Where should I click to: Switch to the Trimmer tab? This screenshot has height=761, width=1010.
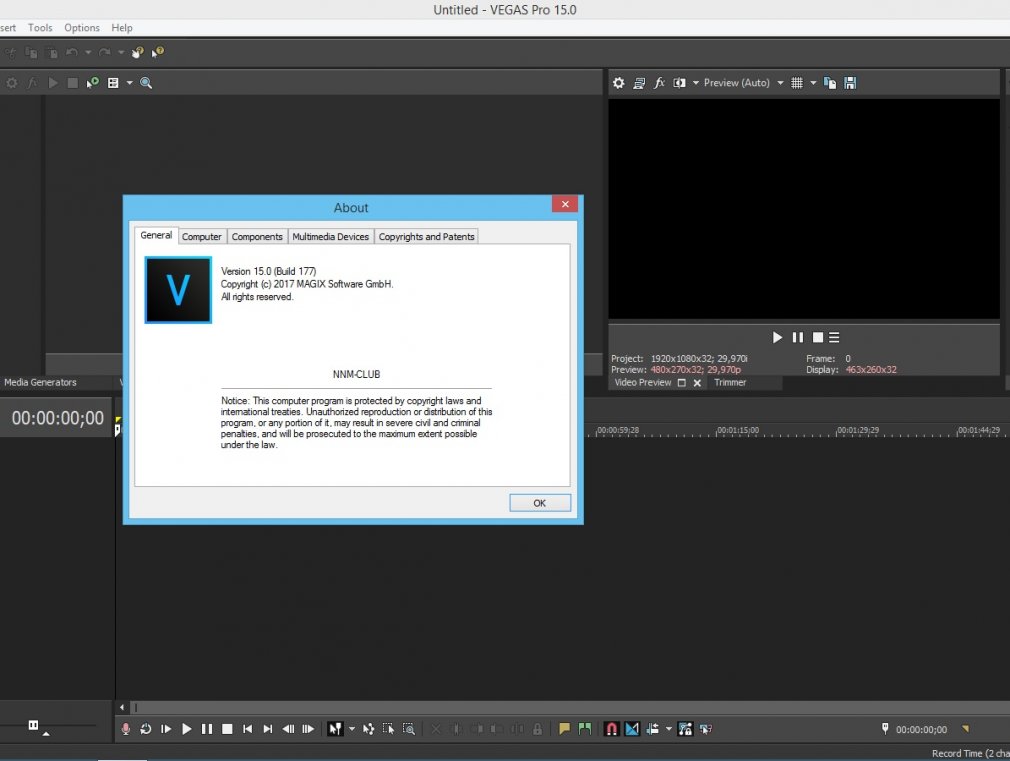point(730,382)
